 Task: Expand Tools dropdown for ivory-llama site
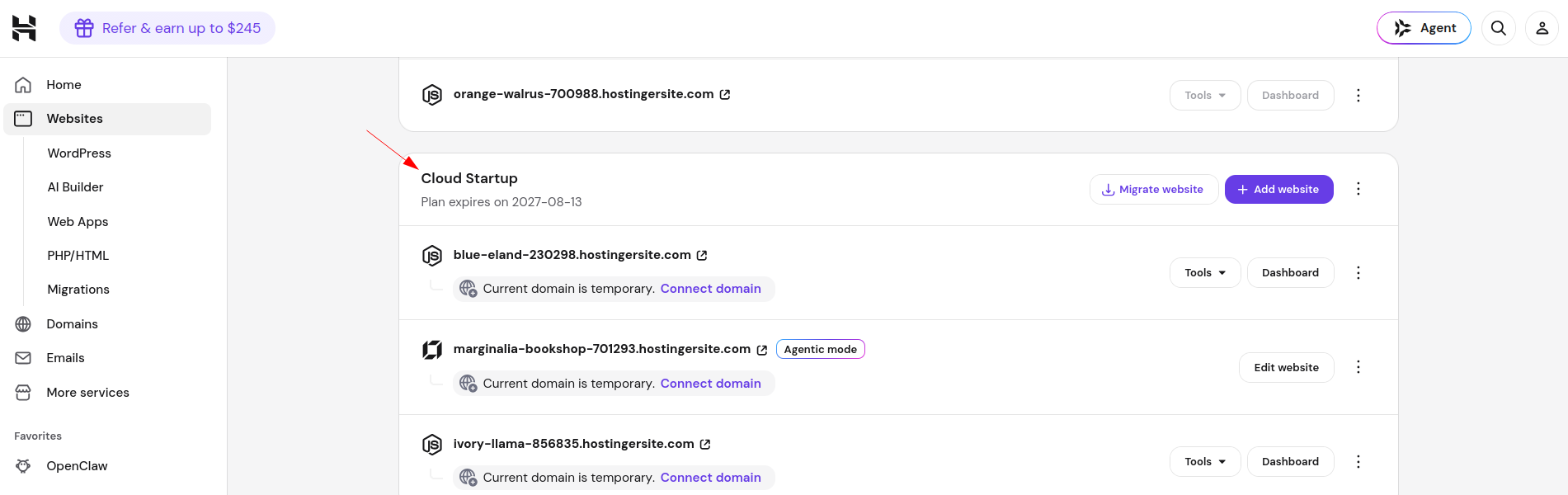[1205, 462]
